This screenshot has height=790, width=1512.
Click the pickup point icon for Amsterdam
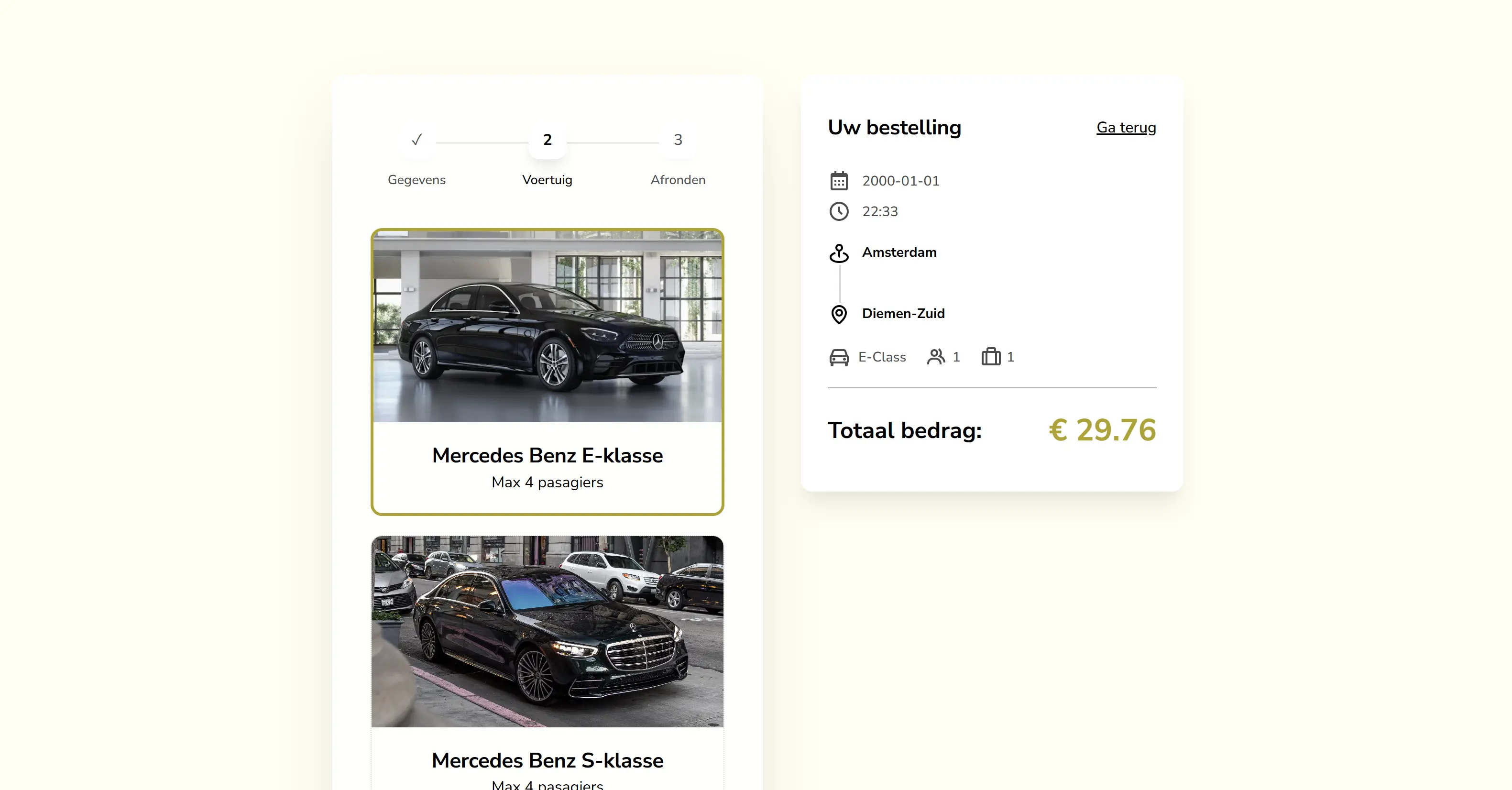tap(839, 253)
